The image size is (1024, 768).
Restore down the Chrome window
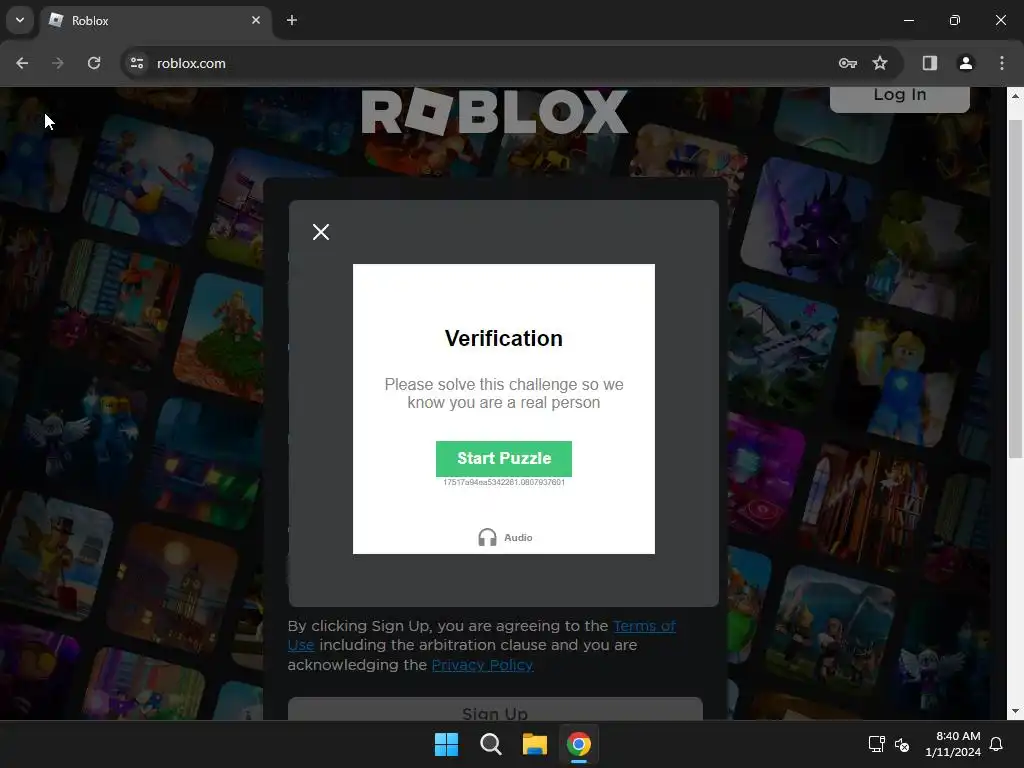click(955, 20)
